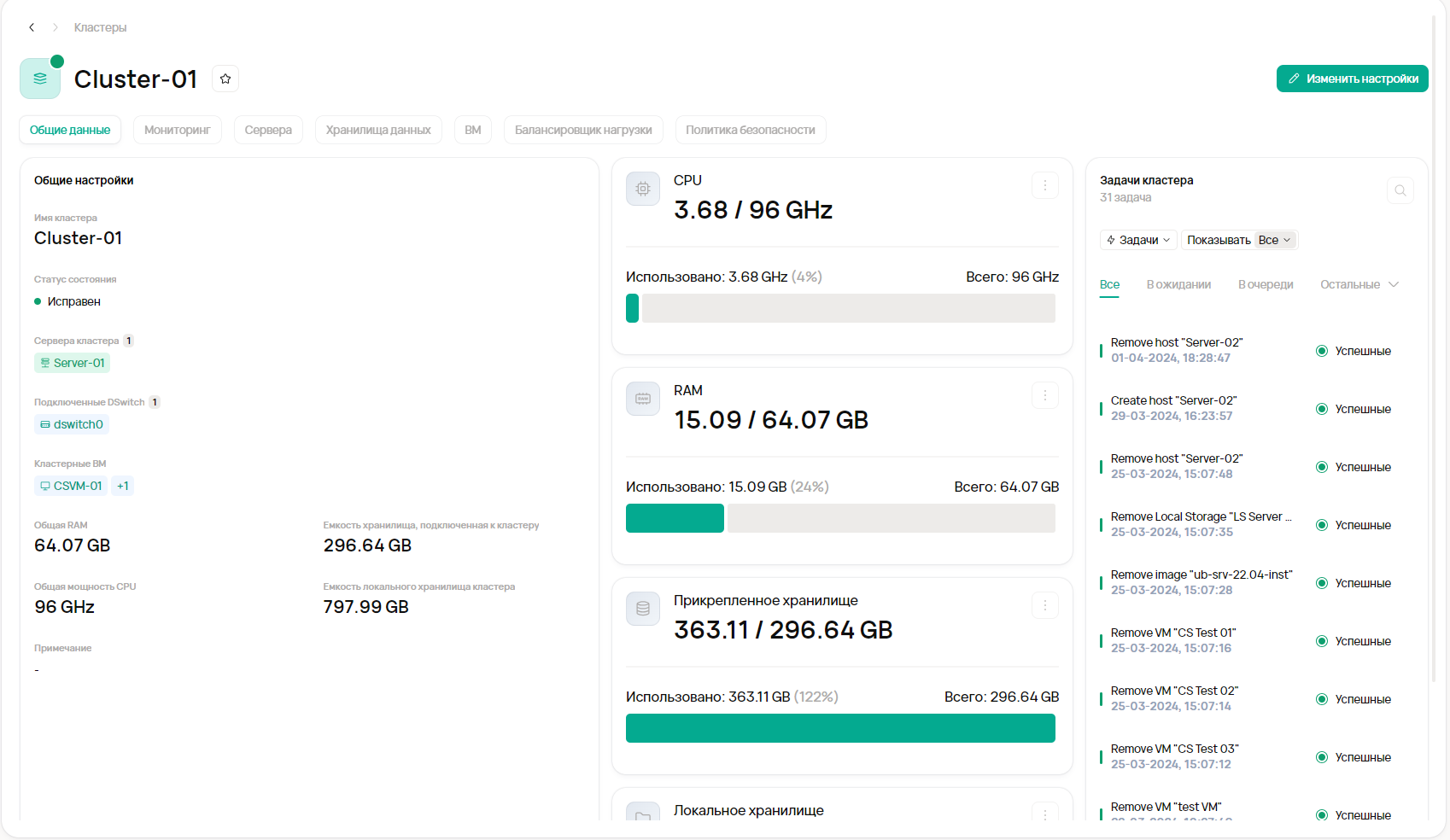This screenshot has height=840, width=1450.
Task: Switch to the Мониторинг tab
Action: (x=177, y=130)
